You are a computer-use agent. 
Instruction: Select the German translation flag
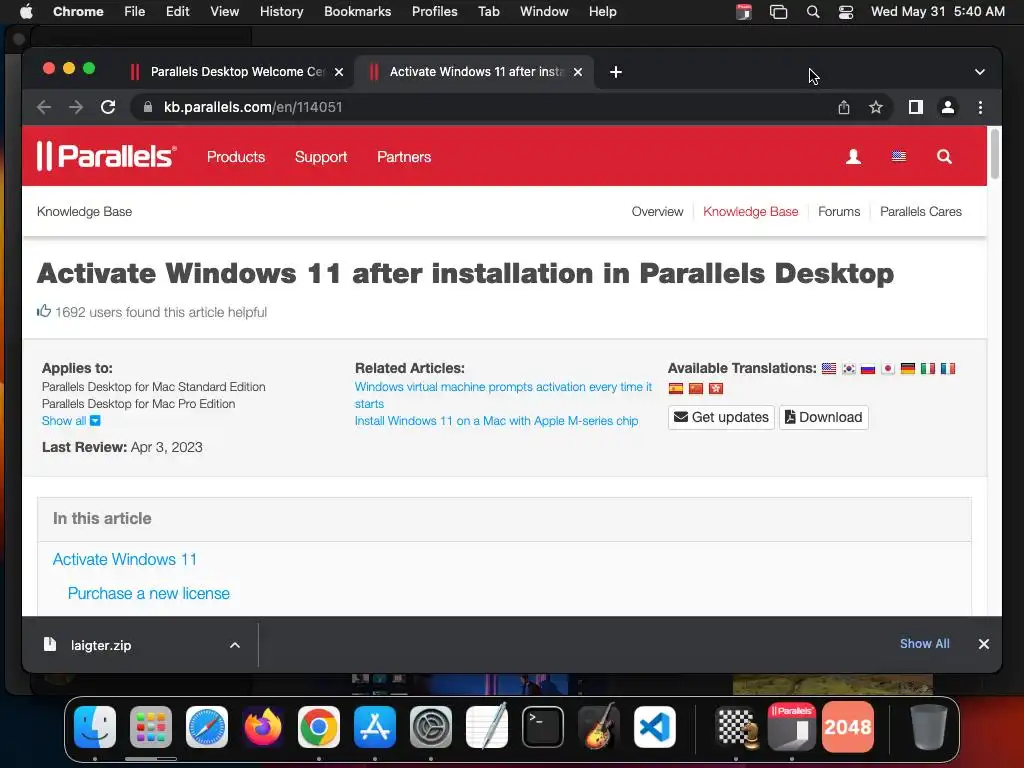pos(908,368)
